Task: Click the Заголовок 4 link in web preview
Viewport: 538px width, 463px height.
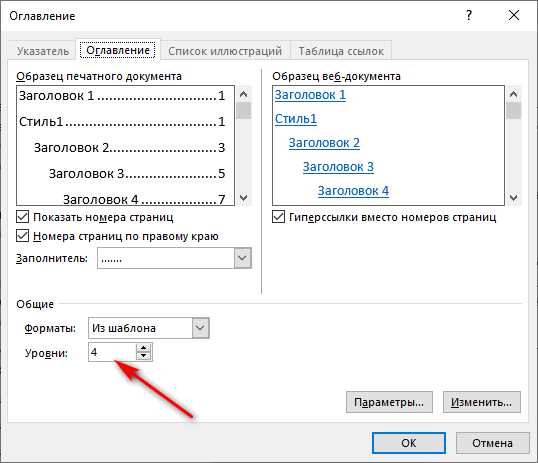Action: (x=353, y=191)
